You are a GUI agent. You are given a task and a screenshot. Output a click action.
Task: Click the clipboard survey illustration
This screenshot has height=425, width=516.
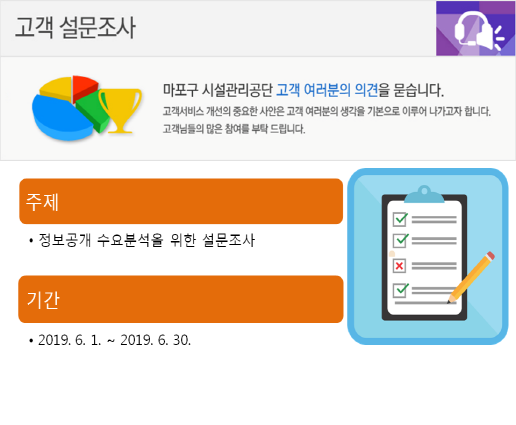click(428, 256)
